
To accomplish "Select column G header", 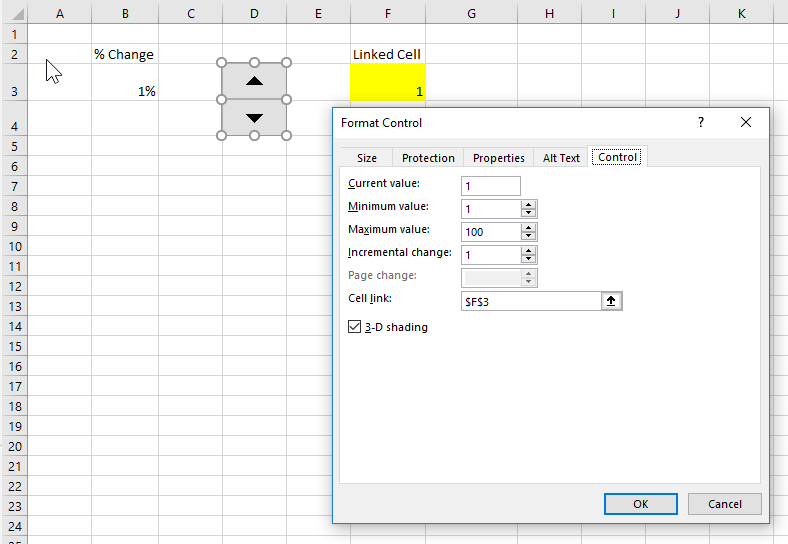I will (x=471, y=14).
